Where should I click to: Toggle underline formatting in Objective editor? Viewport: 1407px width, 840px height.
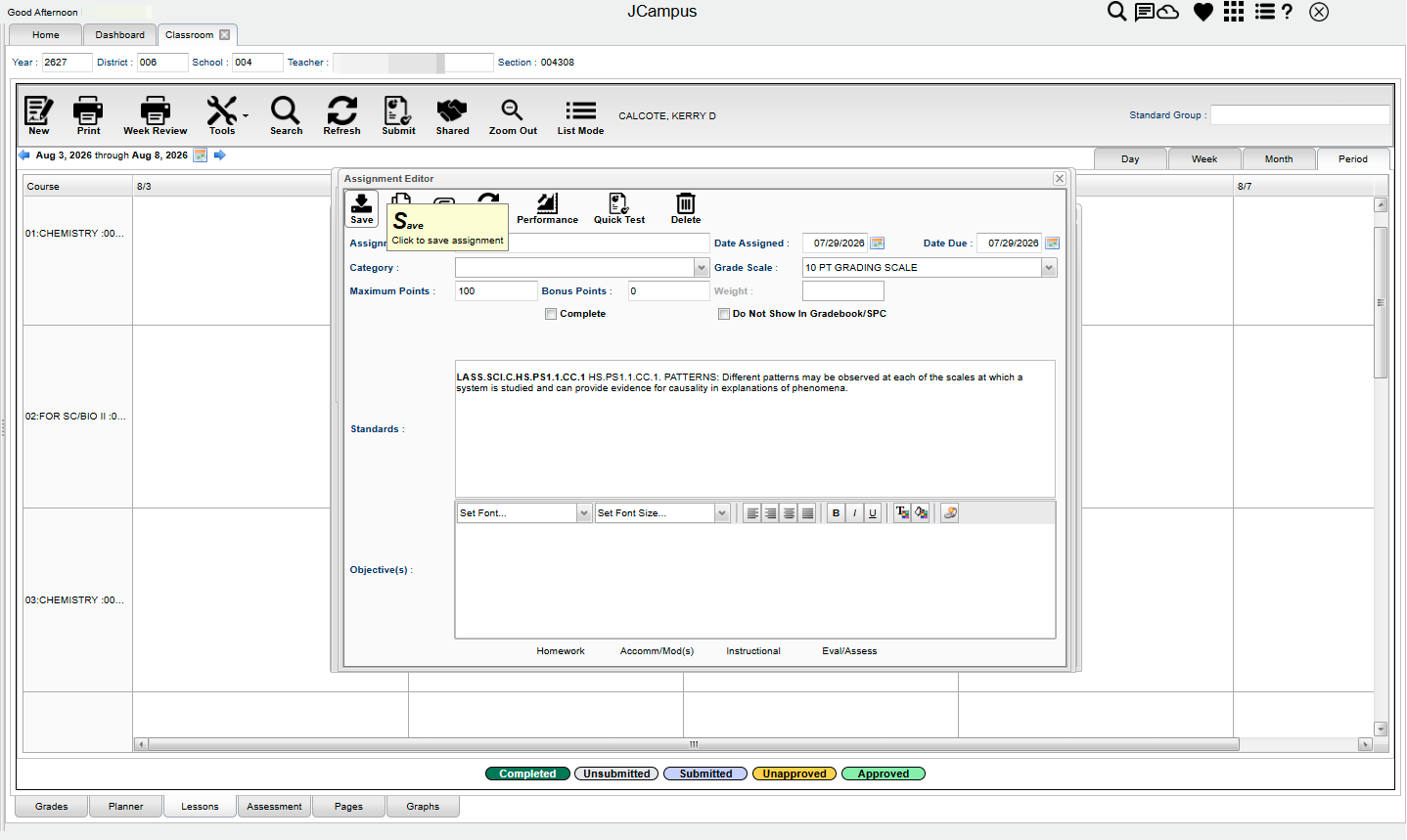[x=873, y=513]
